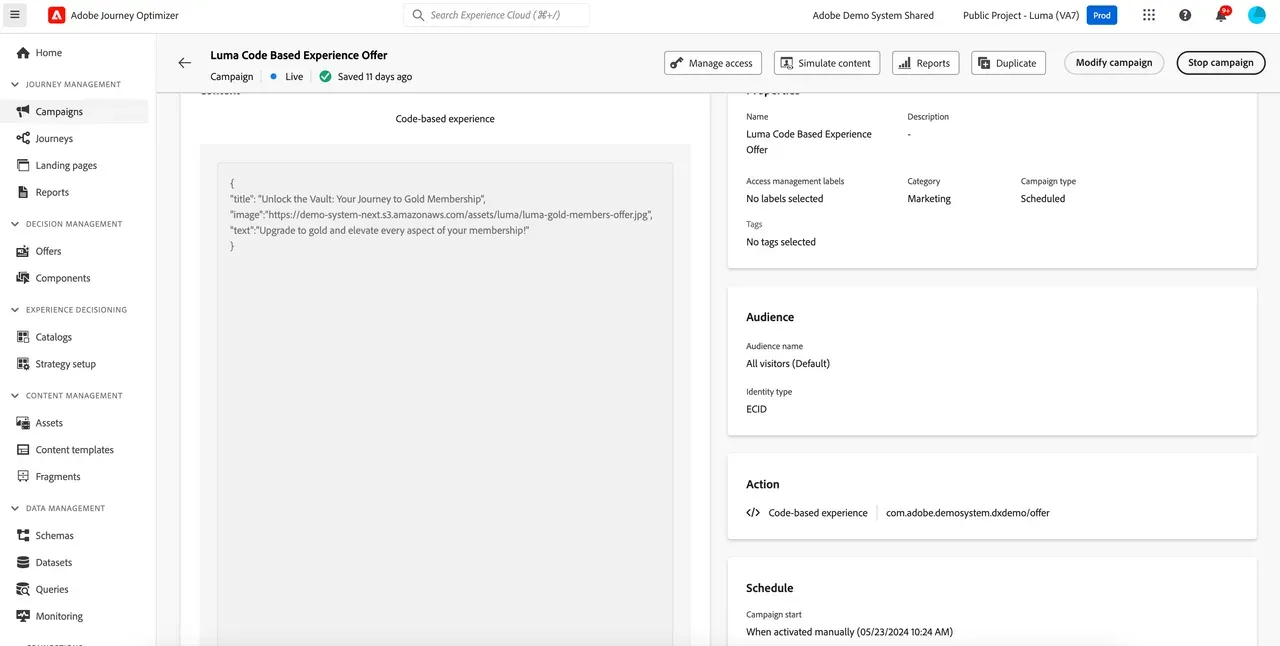Image resolution: width=1280 pixels, height=646 pixels.
Task: Open Content templates in the sidebar
Action: [x=75, y=451]
